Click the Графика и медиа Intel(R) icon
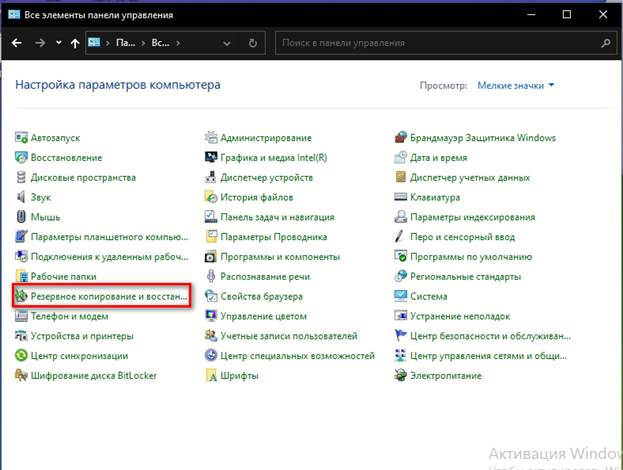Screen dimensions: 623x470 pyautogui.click(x=211, y=157)
